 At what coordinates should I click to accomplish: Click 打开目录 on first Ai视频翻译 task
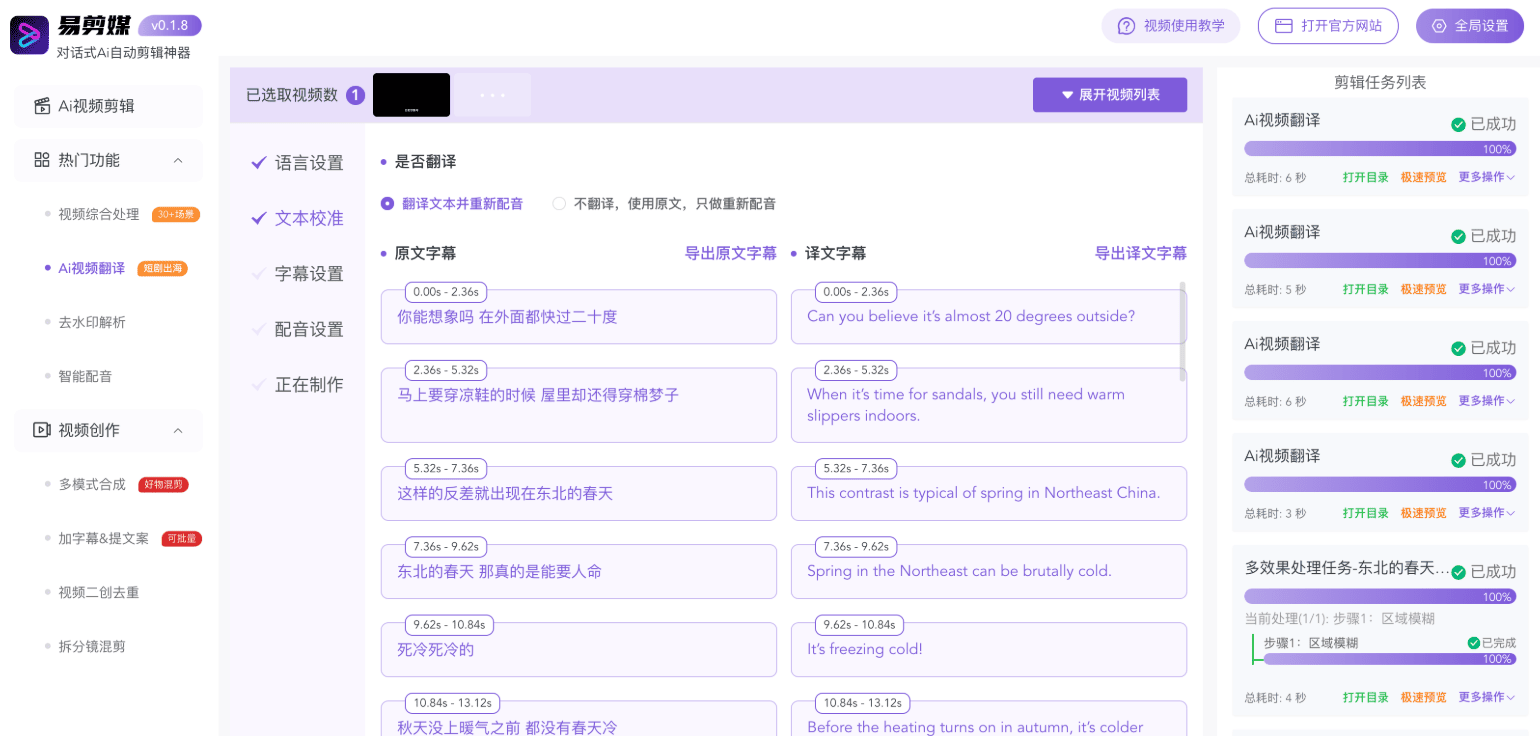click(x=1366, y=177)
